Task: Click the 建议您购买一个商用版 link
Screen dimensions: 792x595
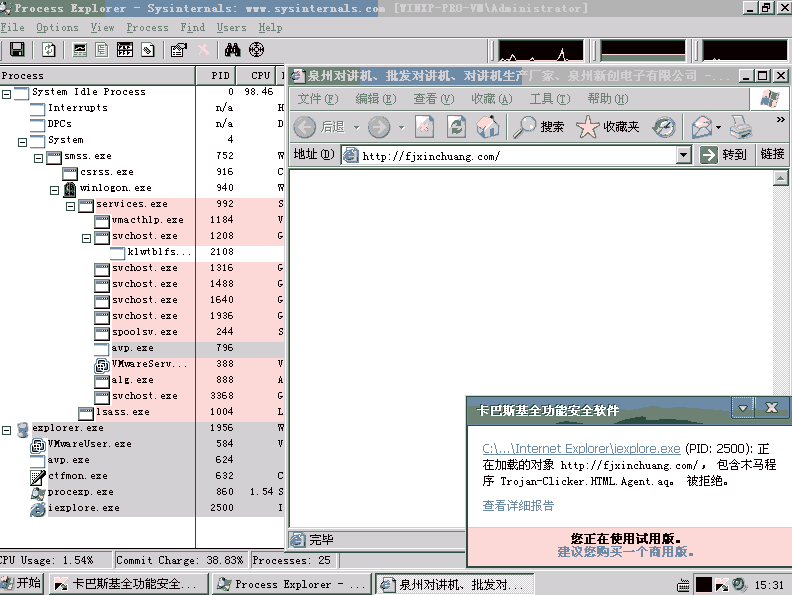Action: click(625, 552)
